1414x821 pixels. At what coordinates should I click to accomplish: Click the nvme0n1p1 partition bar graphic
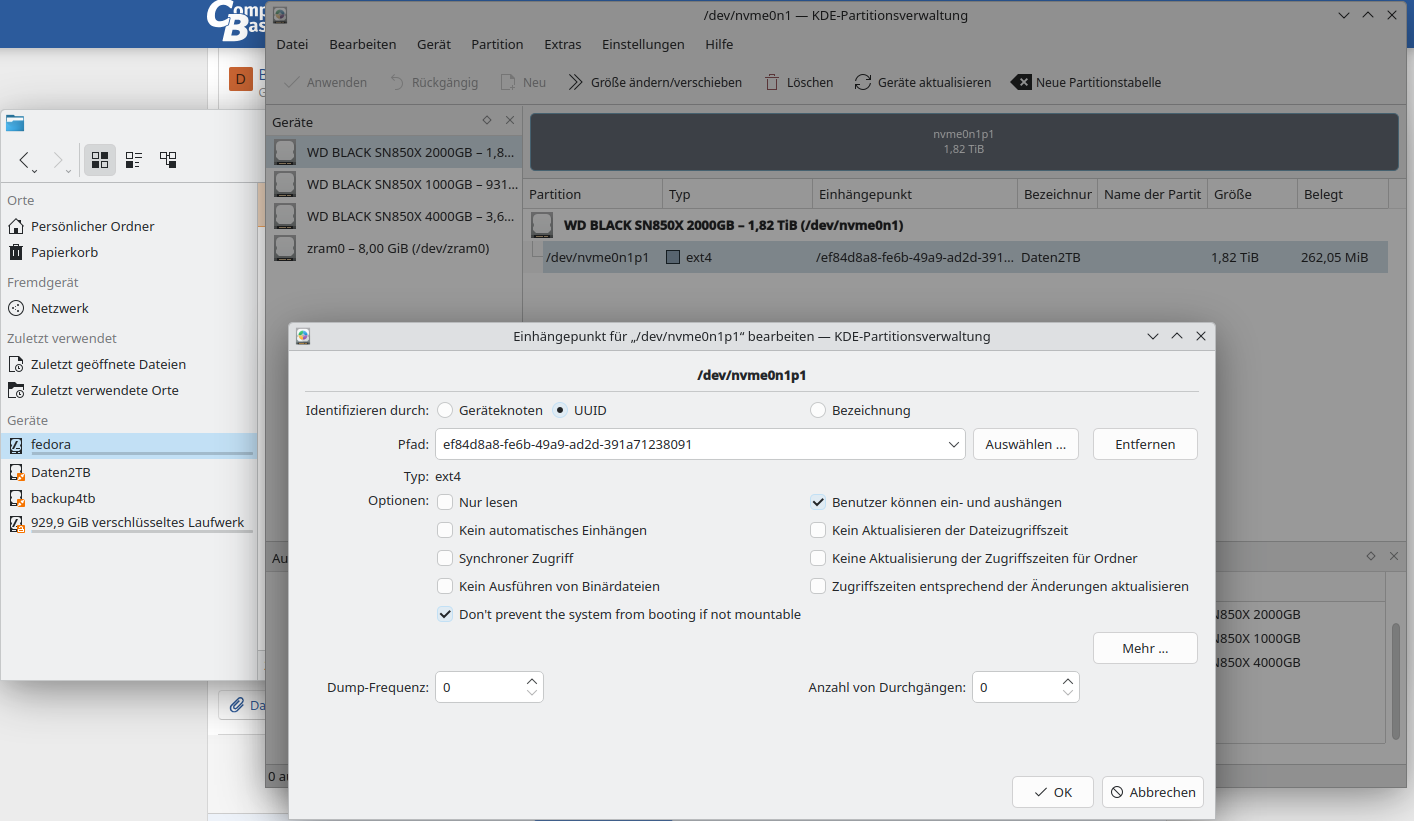963,141
